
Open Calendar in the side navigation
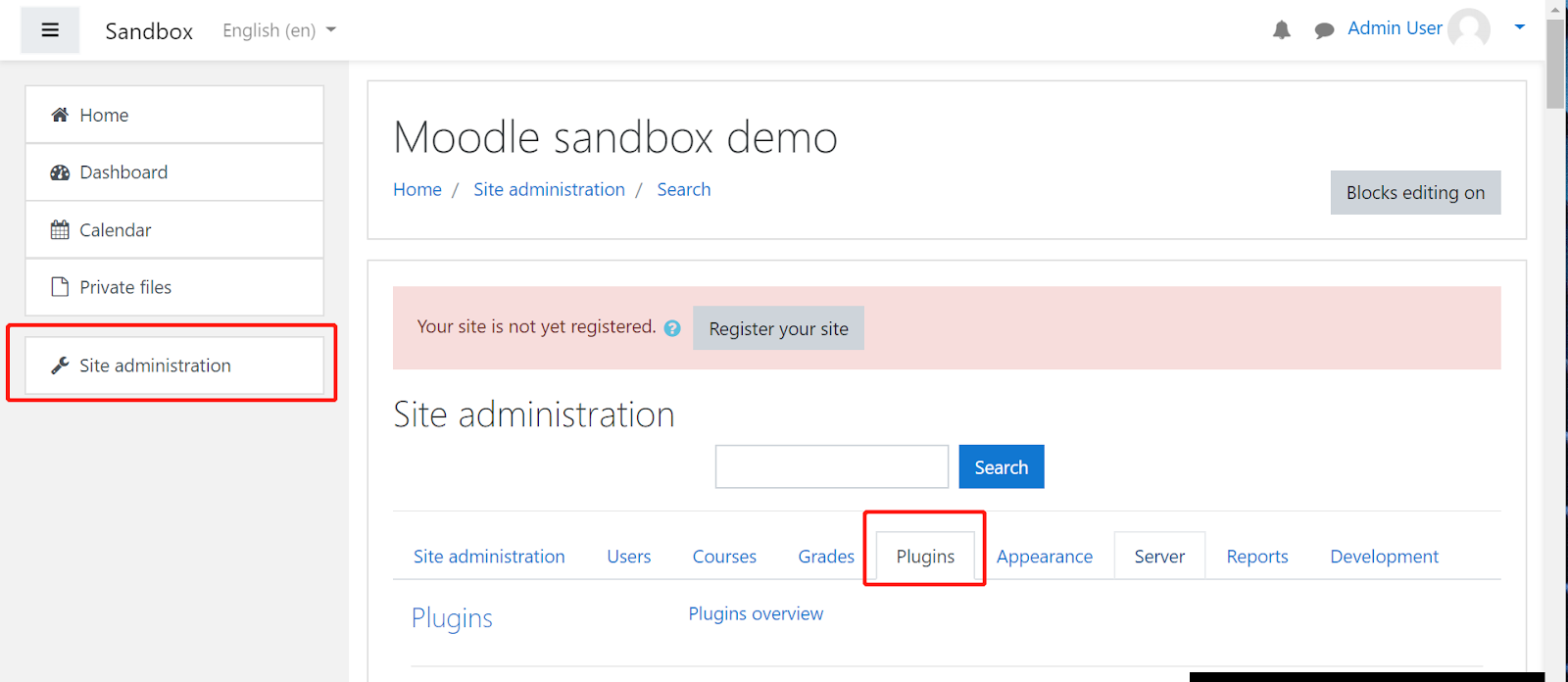[174, 230]
